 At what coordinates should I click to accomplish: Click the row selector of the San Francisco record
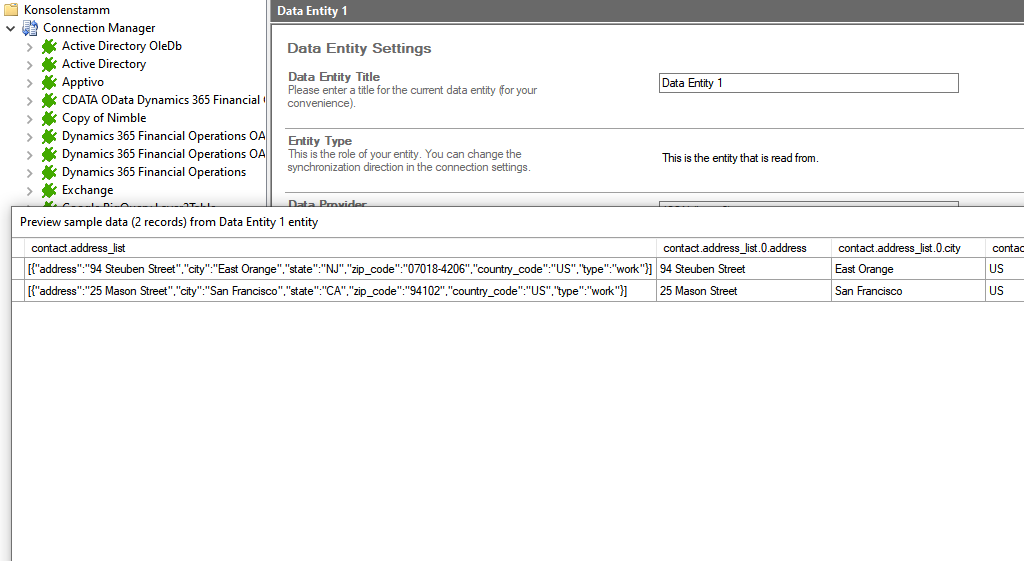[18, 291]
